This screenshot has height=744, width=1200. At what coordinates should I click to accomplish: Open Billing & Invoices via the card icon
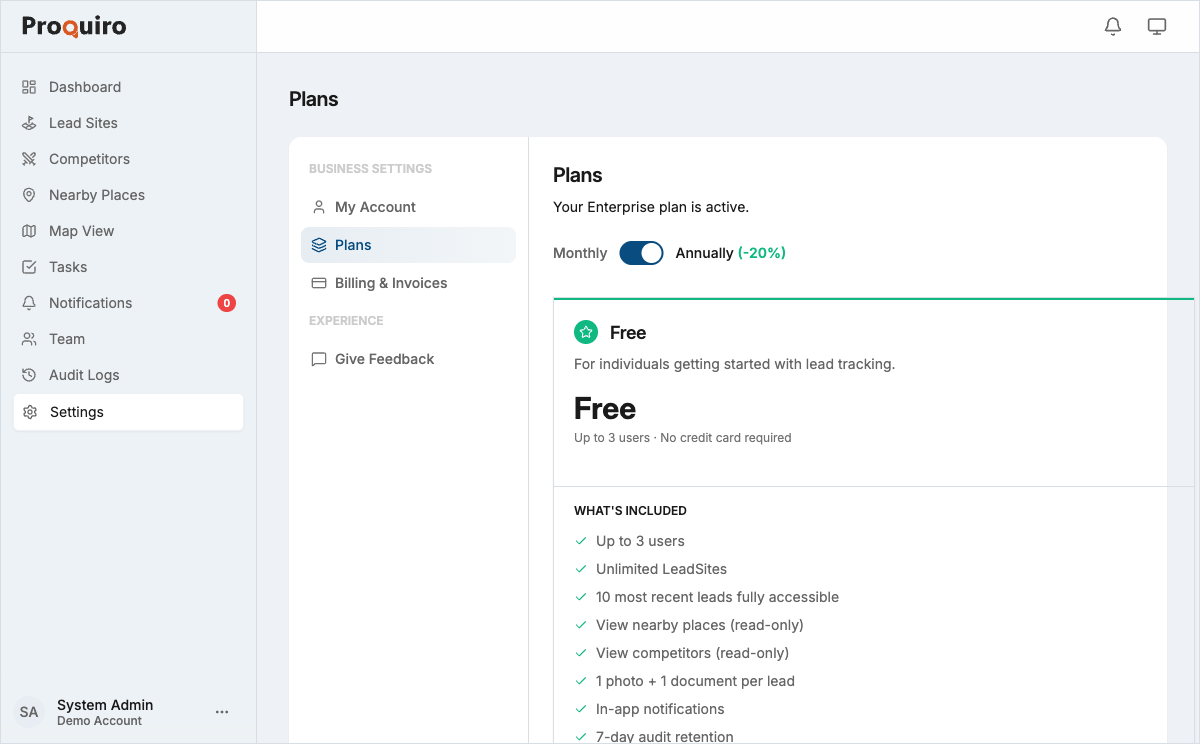tap(318, 282)
